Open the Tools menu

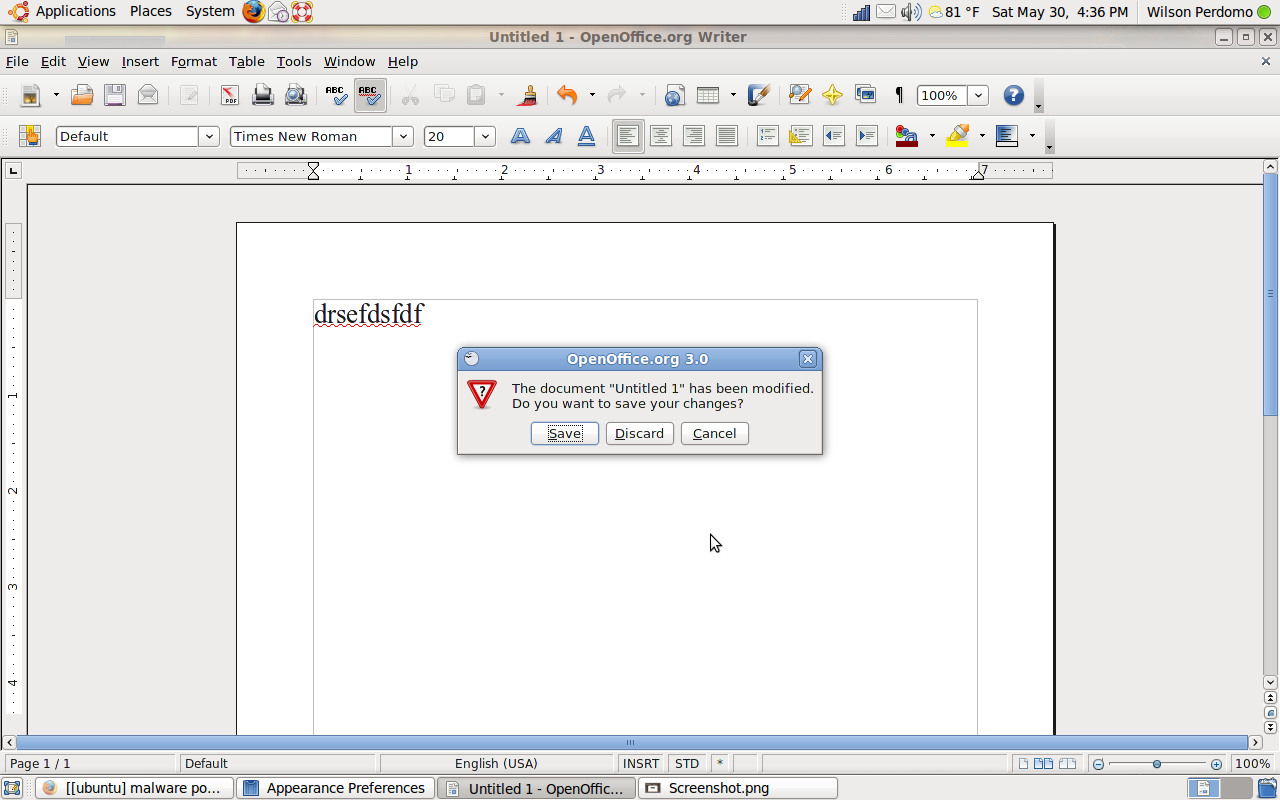click(294, 61)
